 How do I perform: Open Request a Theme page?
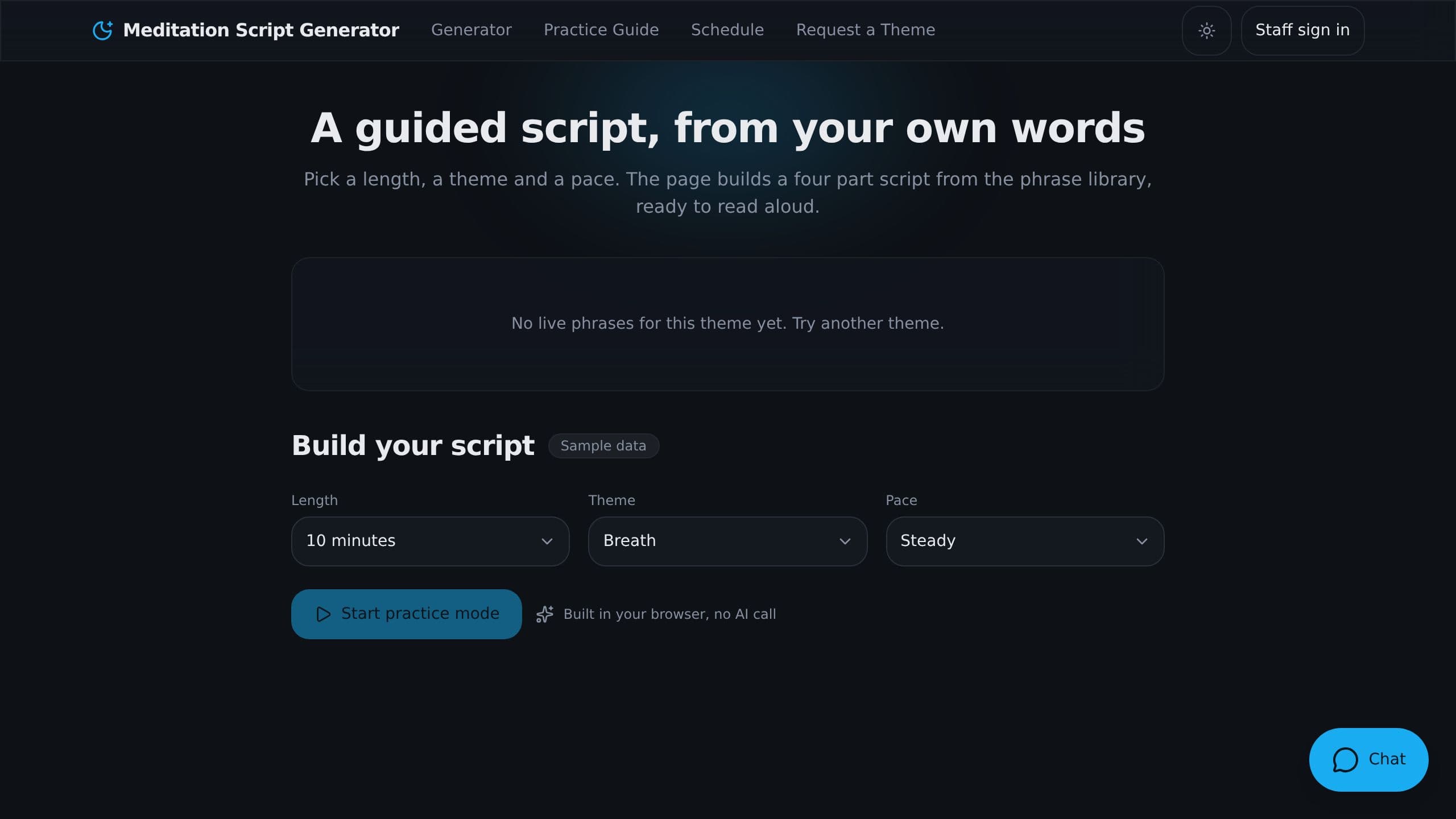coord(865,30)
